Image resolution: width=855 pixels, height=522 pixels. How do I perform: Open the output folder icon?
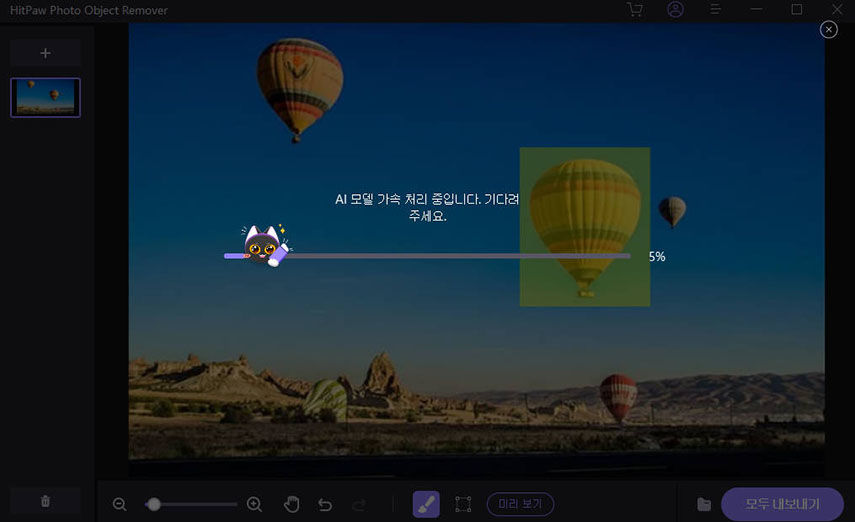click(704, 504)
